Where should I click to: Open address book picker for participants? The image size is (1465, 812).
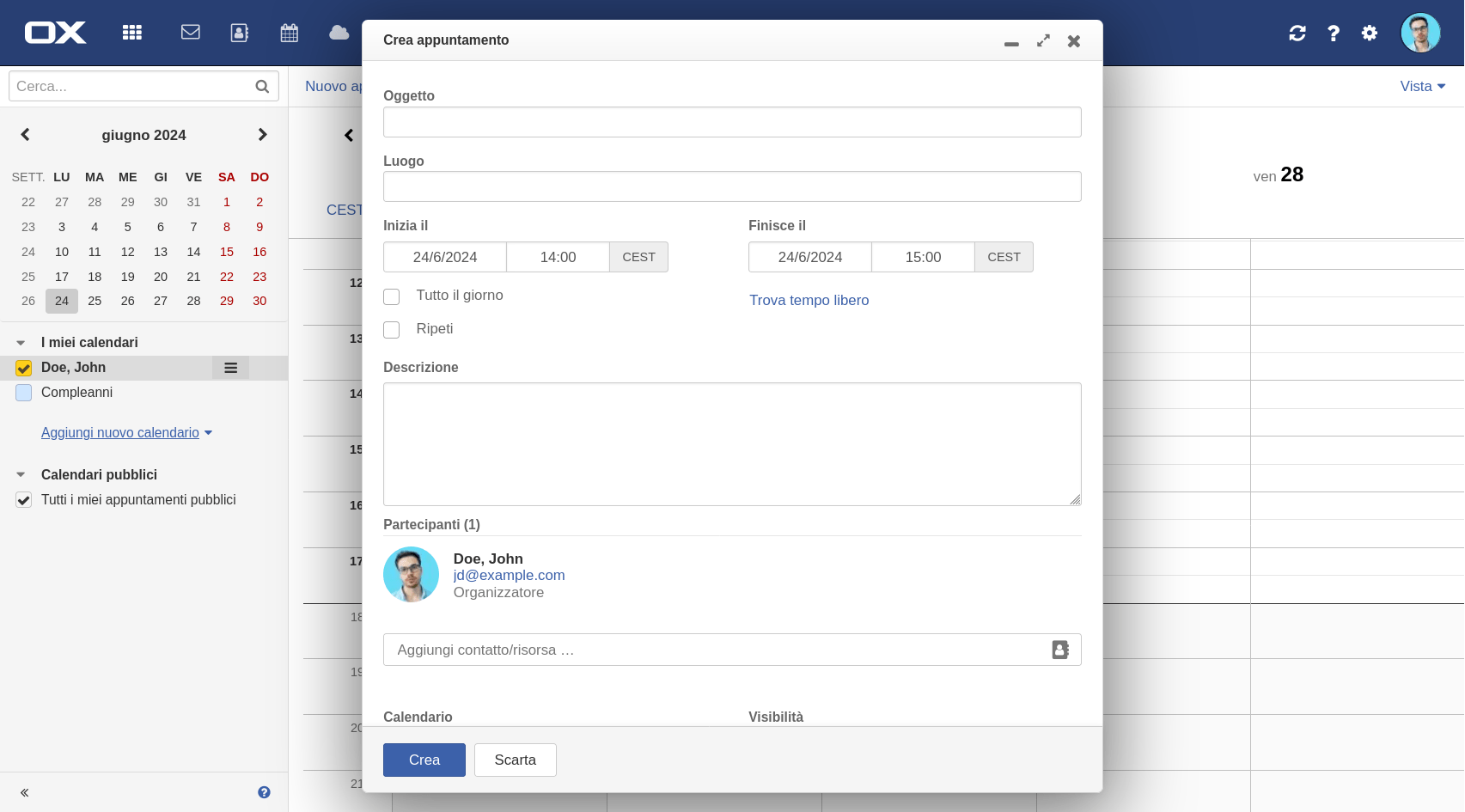point(1061,650)
